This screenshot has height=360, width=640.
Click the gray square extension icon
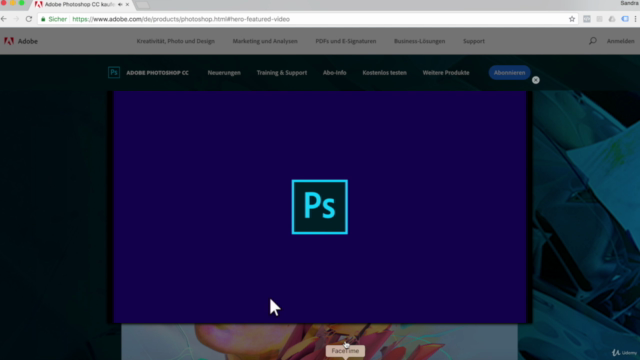coord(599,19)
